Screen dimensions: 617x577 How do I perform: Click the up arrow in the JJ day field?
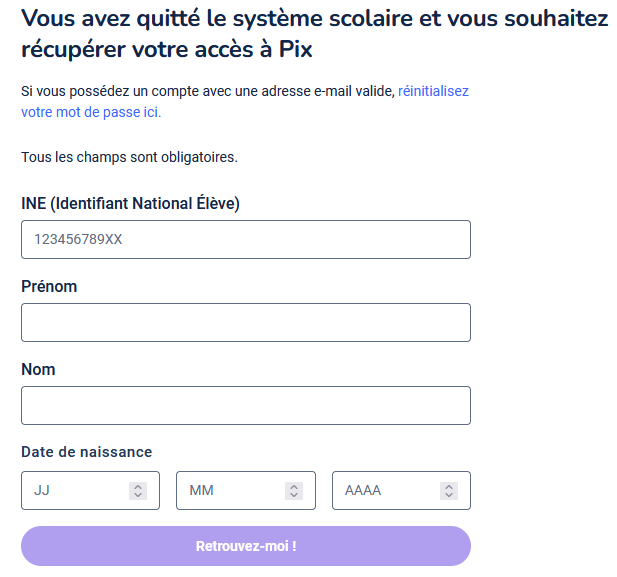coord(138,486)
